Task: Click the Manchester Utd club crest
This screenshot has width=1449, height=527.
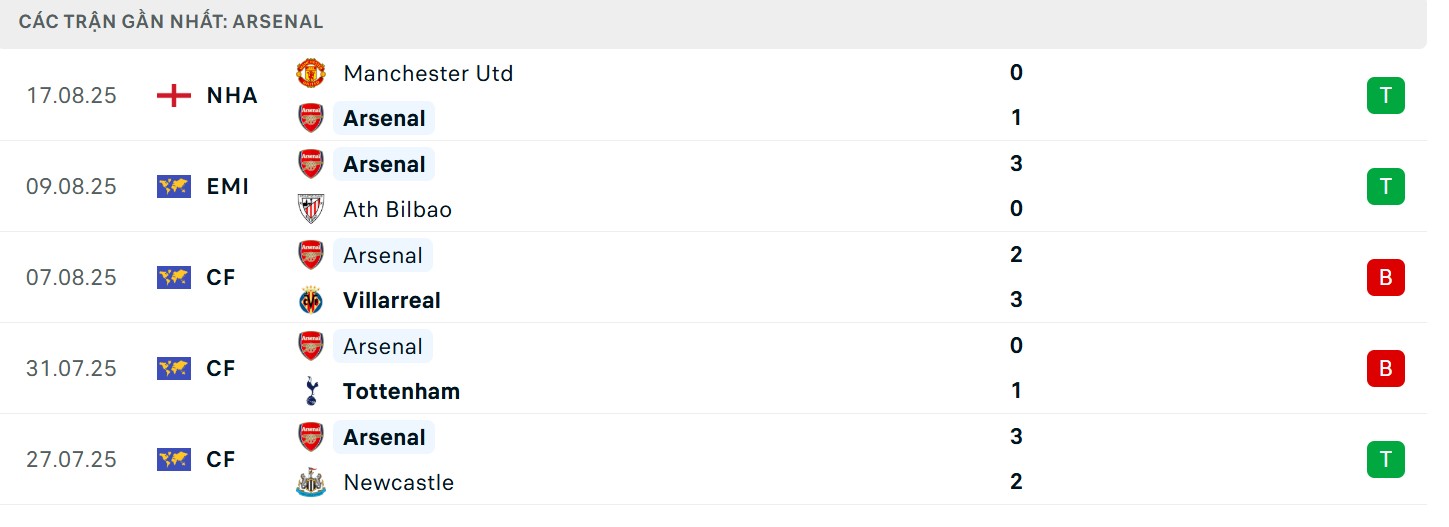Action: click(x=311, y=73)
